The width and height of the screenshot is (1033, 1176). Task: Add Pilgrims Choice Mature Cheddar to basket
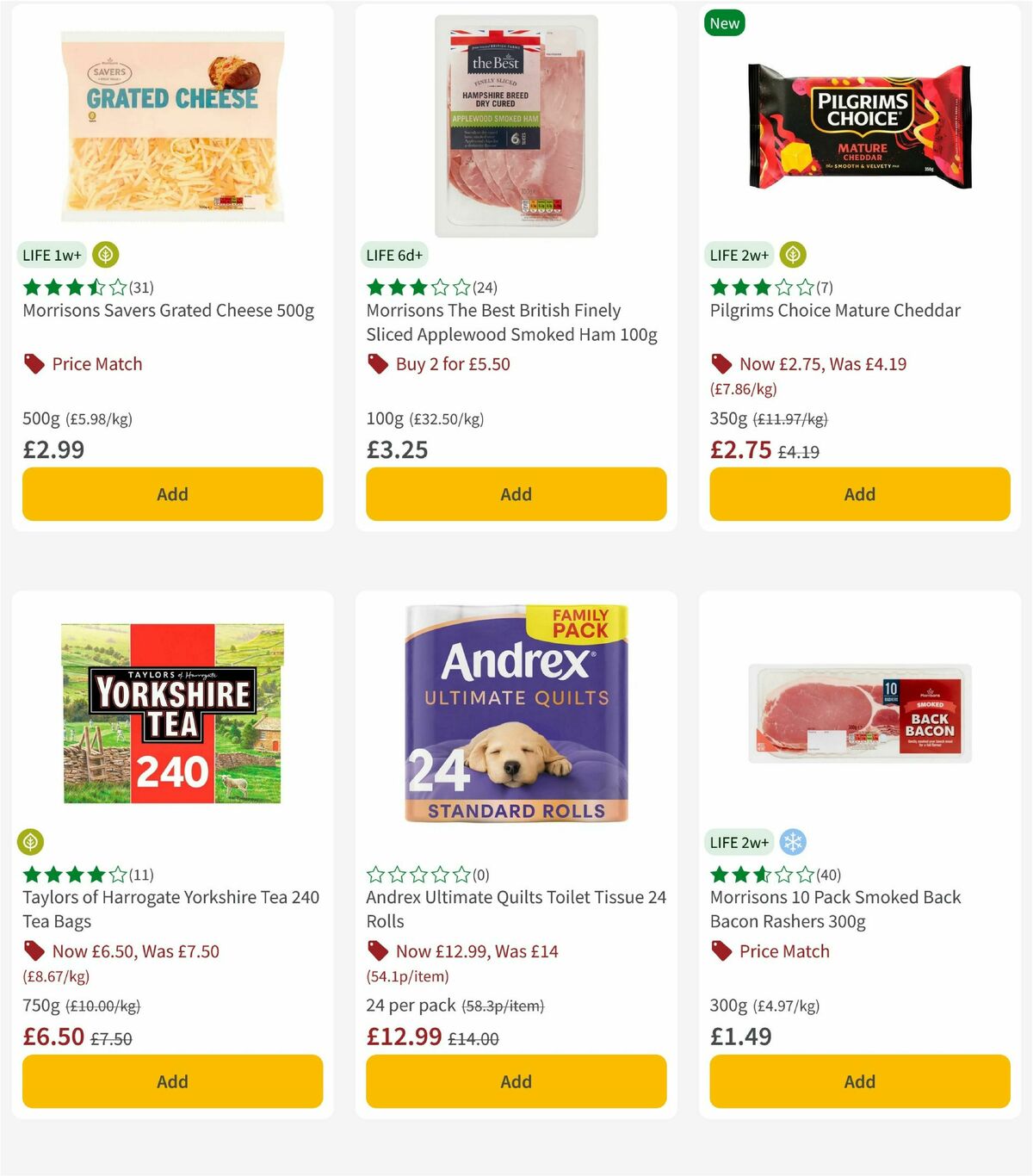point(859,494)
